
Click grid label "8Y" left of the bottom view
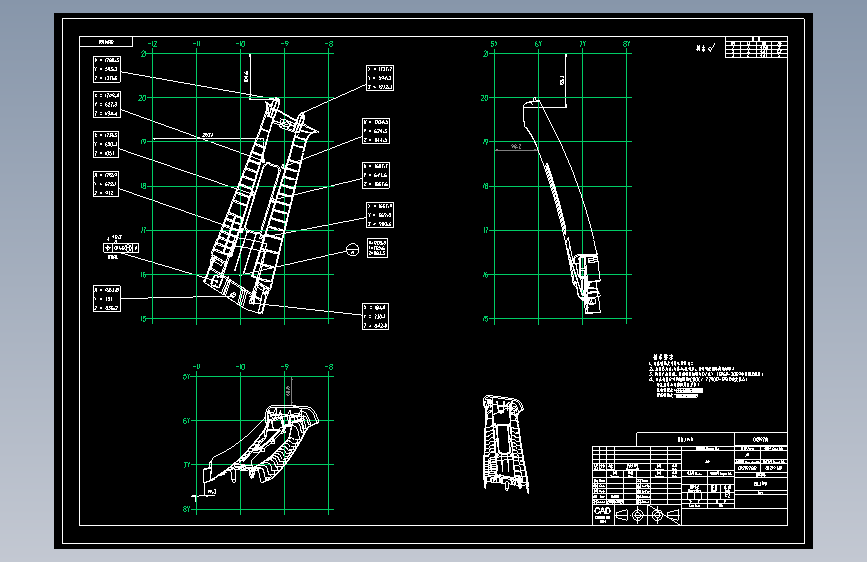(x=187, y=509)
